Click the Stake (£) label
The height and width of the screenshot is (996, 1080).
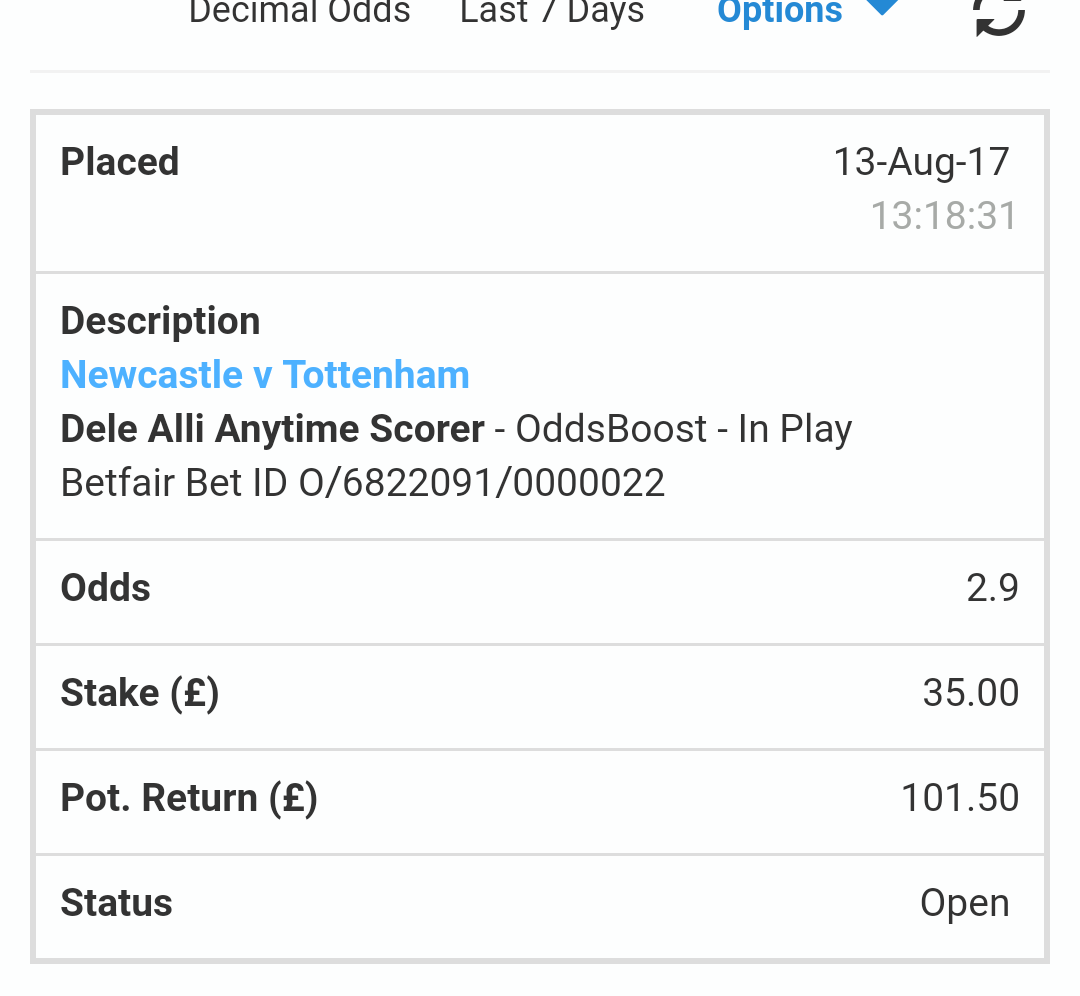[140, 693]
